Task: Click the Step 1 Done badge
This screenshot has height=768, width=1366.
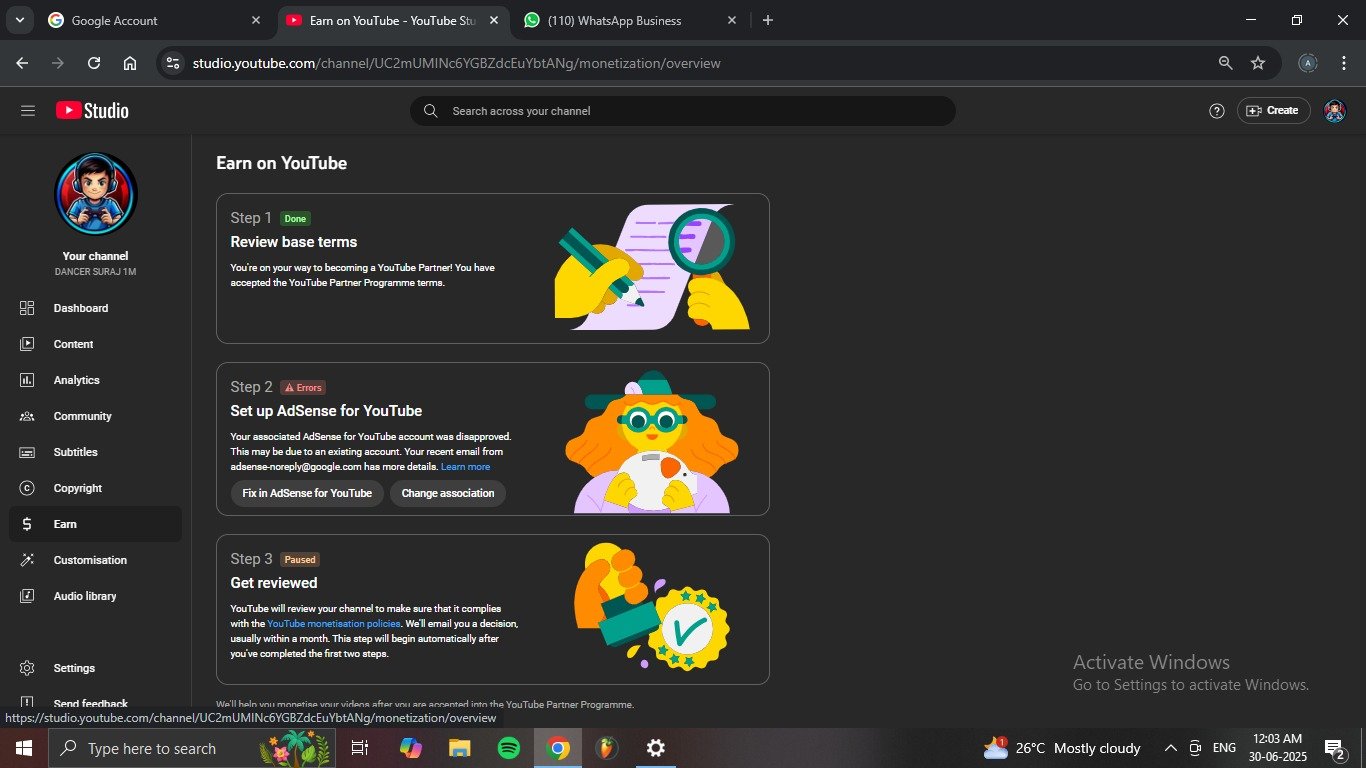Action: tap(295, 219)
